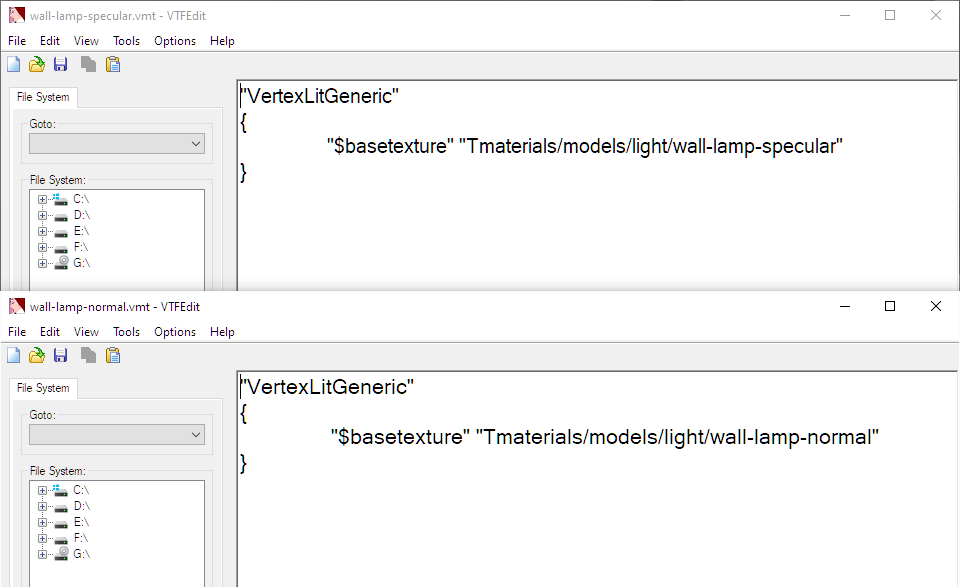Maximize the wall-lamp-normal.vmt window
The image size is (960, 587).
point(890,306)
